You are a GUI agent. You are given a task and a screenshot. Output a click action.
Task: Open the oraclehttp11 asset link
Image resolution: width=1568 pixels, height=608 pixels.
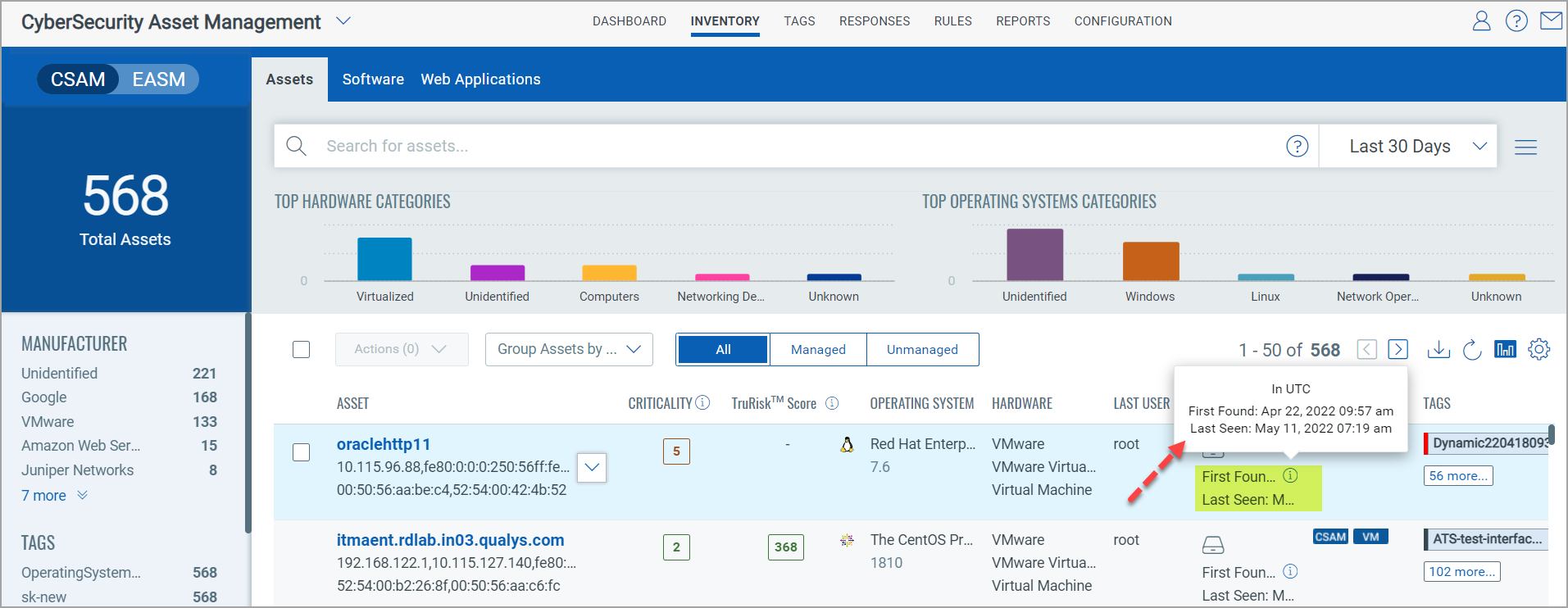pyautogui.click(x=384, y=444)
